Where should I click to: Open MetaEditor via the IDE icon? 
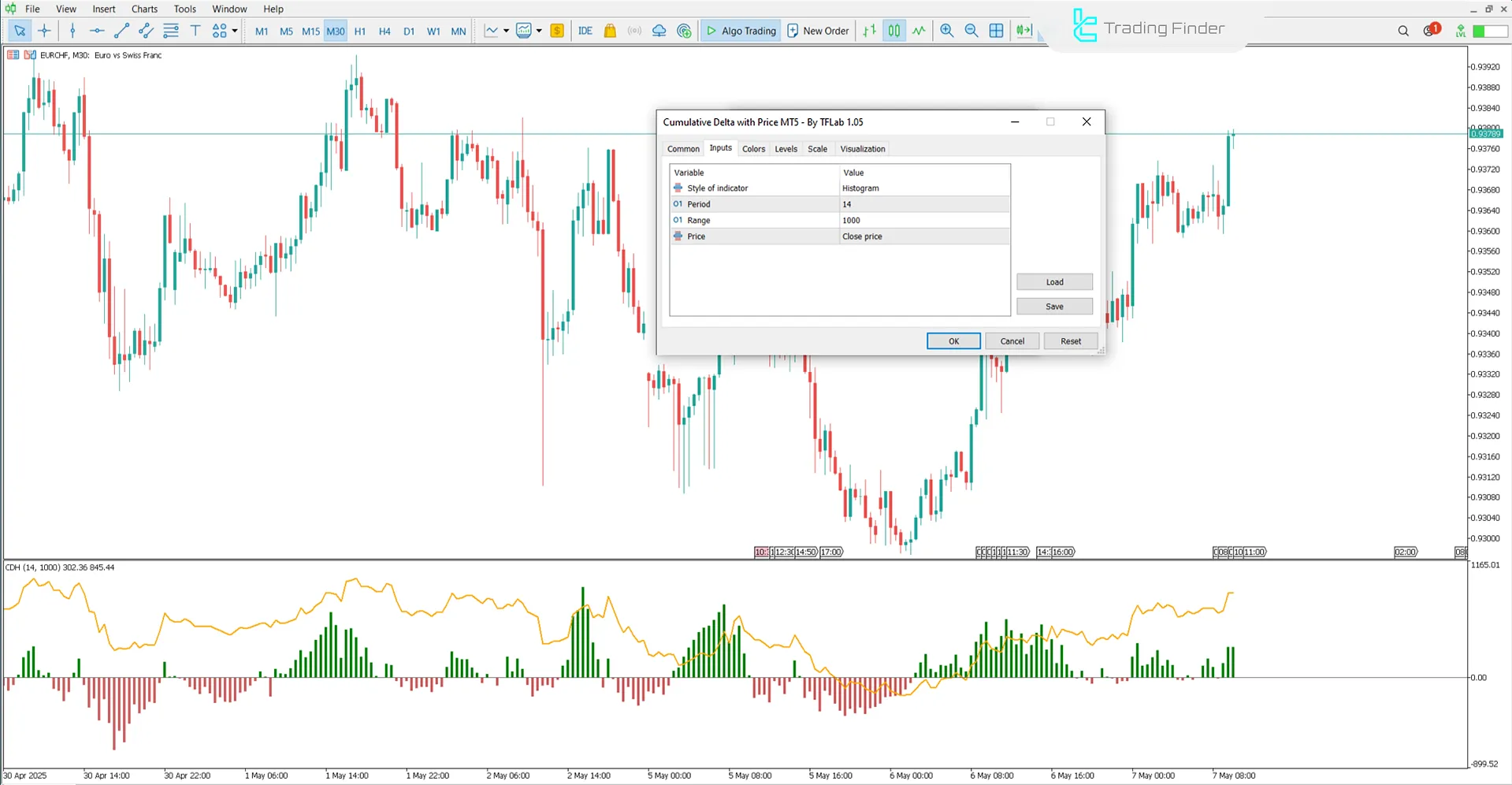pyautogui.click(x=585, y=31)
